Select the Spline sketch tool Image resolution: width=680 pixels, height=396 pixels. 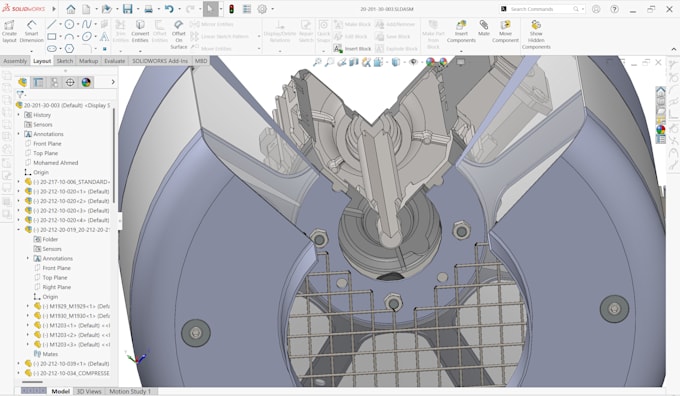point(87,24)
